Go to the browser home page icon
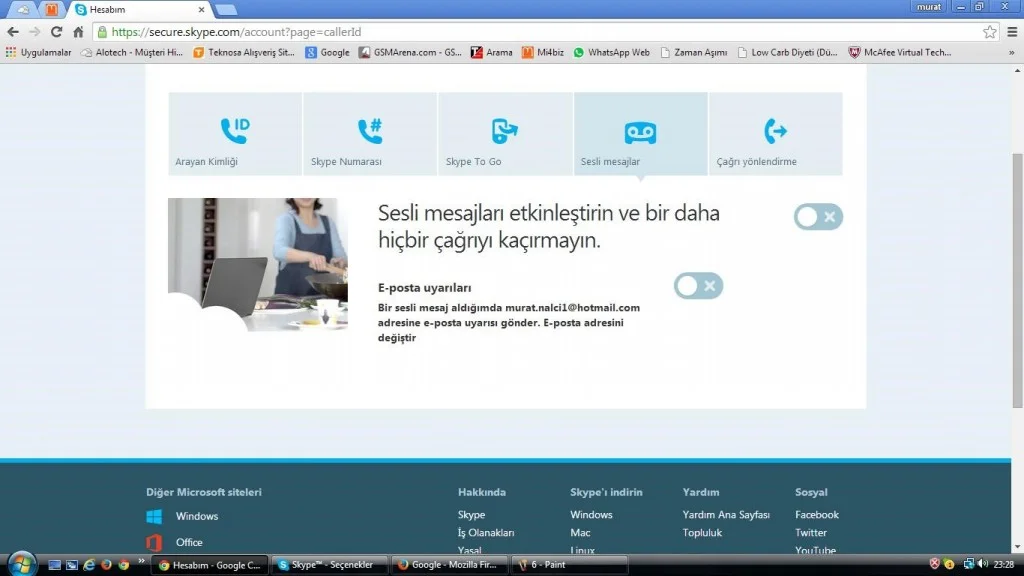This screenshot has width=1024, height=576. pos(78,32)
